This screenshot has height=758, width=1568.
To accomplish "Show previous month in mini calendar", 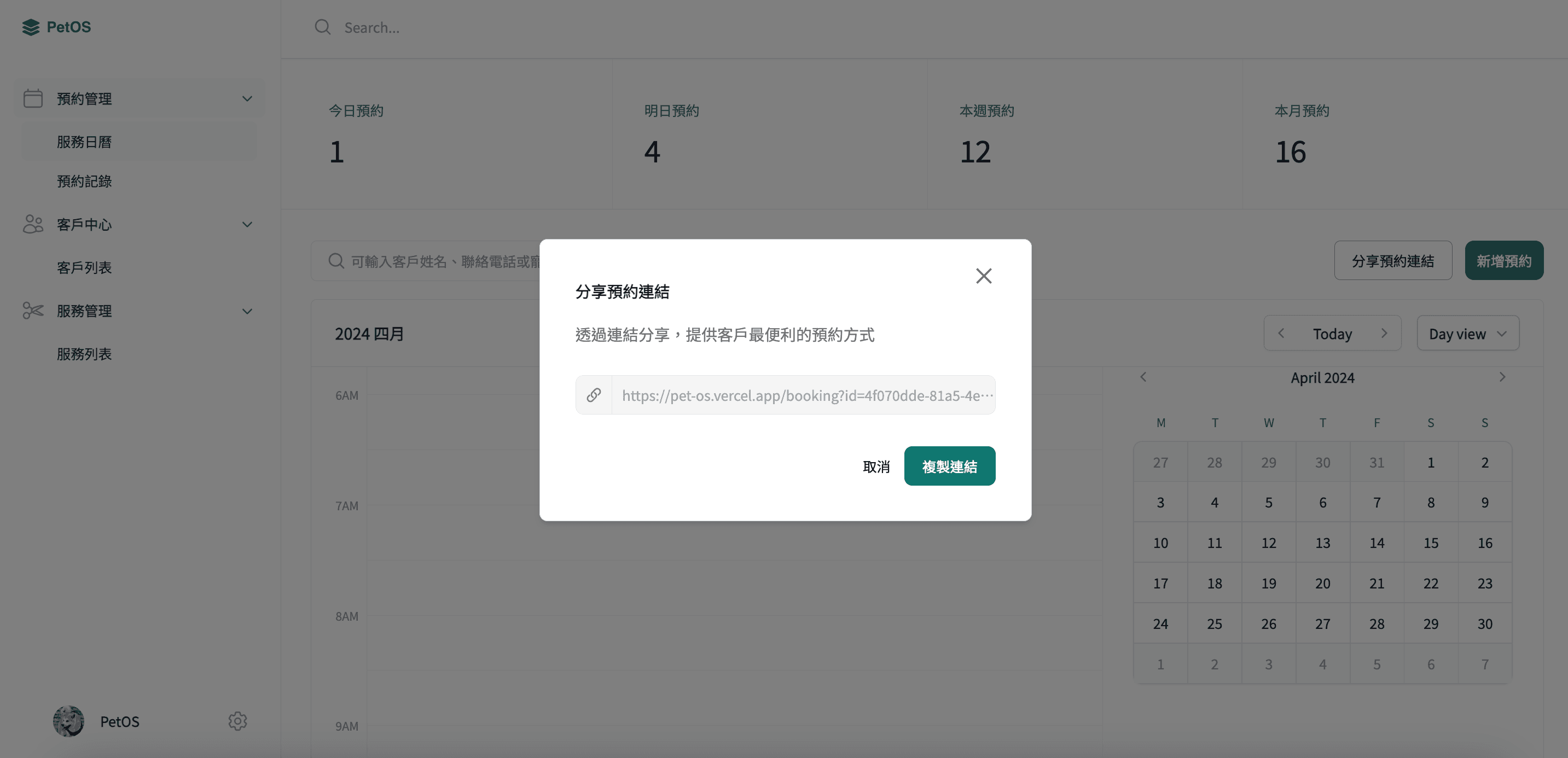I will click(x=1143, y=377).
